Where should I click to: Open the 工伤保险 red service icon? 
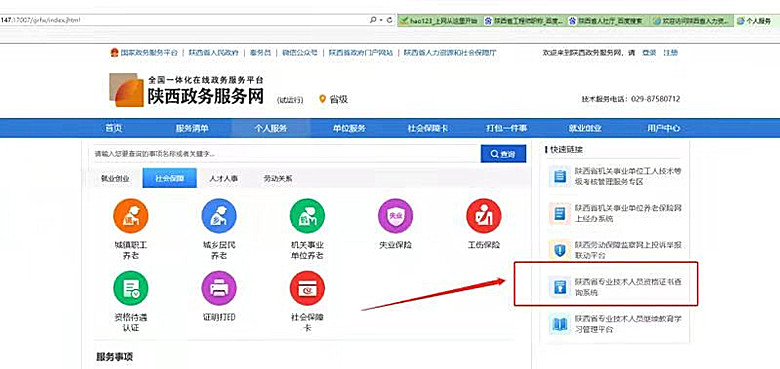point(484,216)
